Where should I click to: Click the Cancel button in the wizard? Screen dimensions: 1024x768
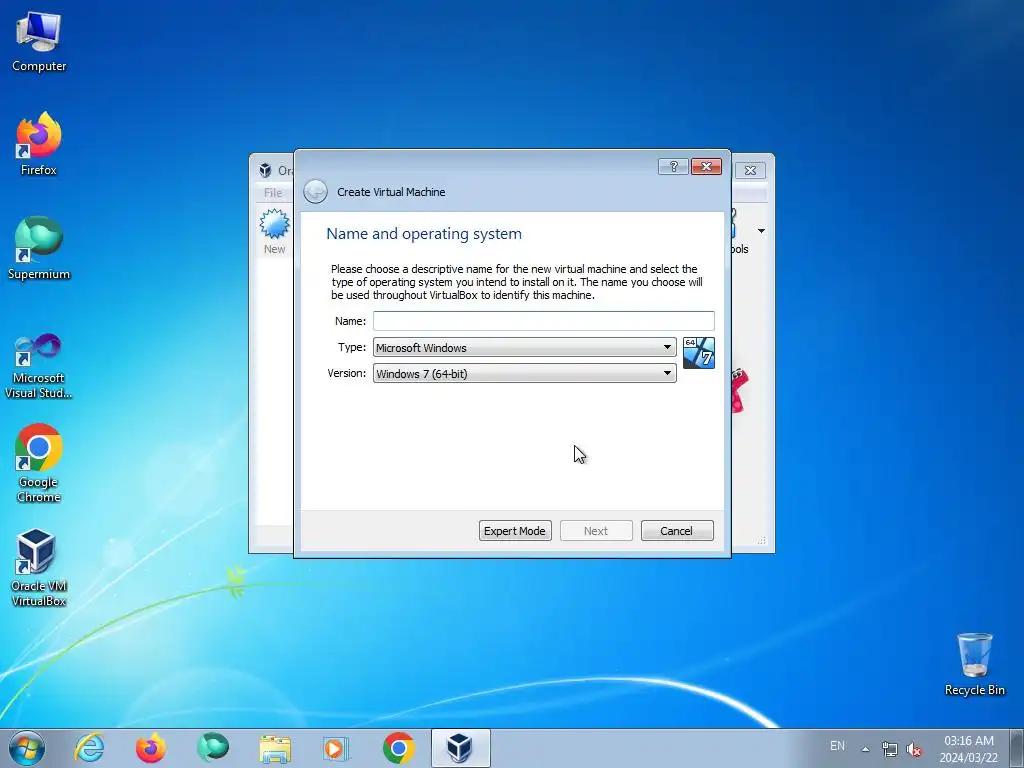pyautogui.click(x=677, y=531)
